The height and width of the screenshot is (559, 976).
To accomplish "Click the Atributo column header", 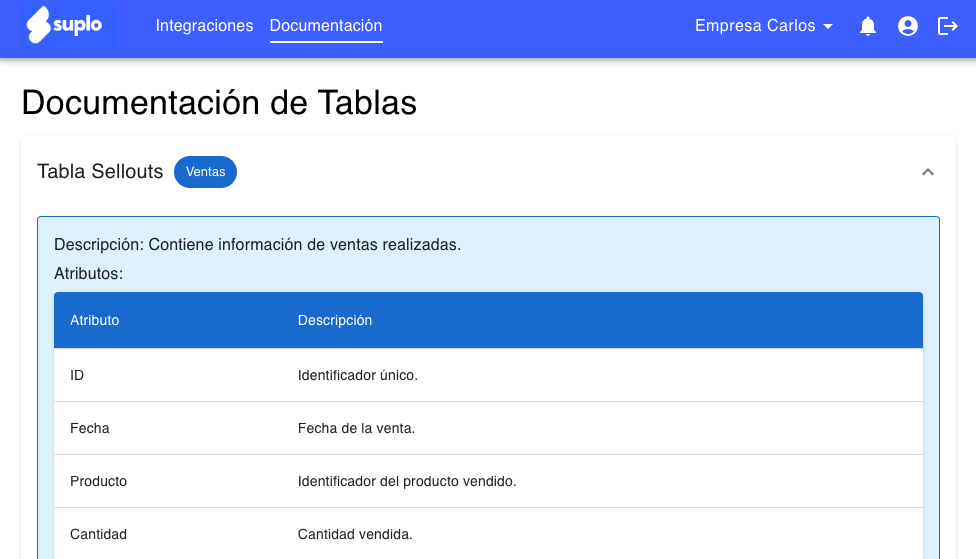I will (x=95, y=320).
